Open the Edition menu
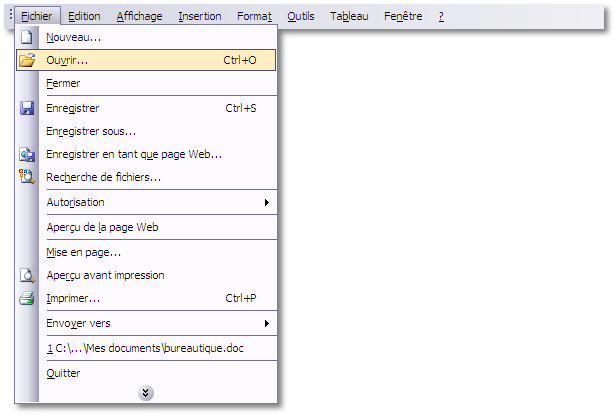The width and height of the screenshot is (616, 416). click(84, 16)
